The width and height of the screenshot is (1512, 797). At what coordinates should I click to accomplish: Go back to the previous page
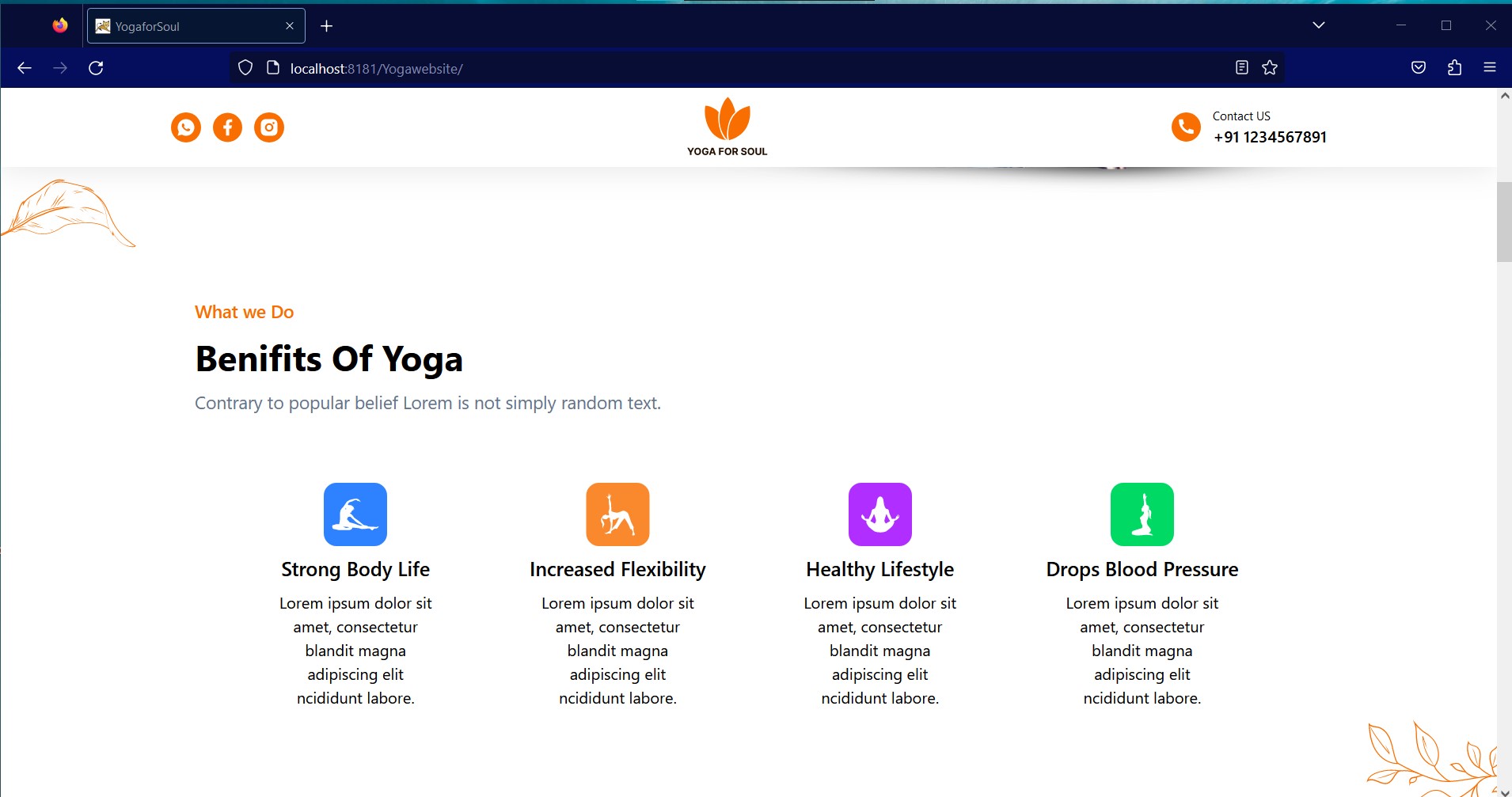click(x=25, y=68)
